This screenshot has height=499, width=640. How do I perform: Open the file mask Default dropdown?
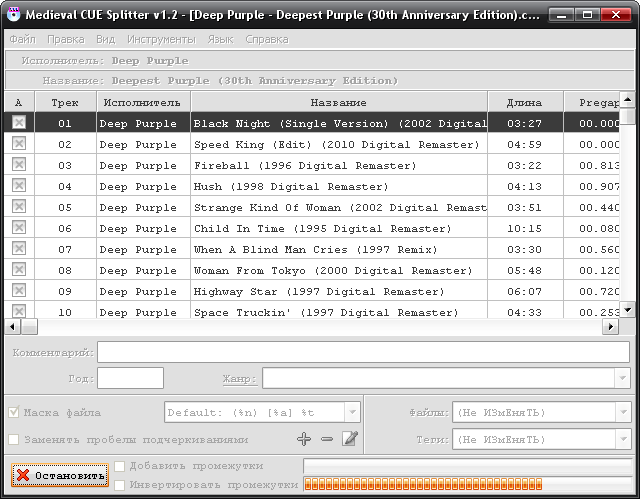tap(352, 413)
